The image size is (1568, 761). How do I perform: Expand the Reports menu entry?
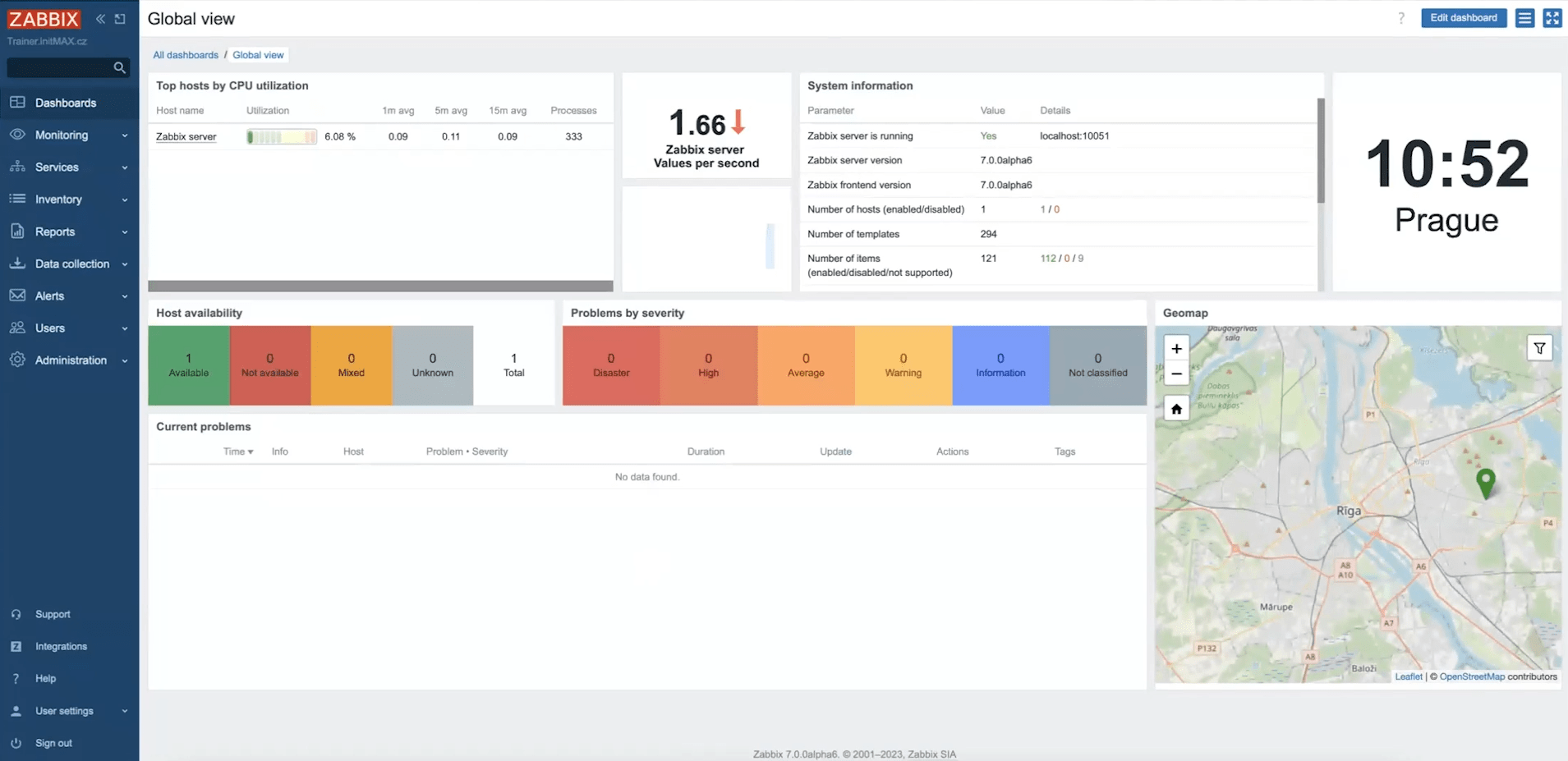coord(53,232)
